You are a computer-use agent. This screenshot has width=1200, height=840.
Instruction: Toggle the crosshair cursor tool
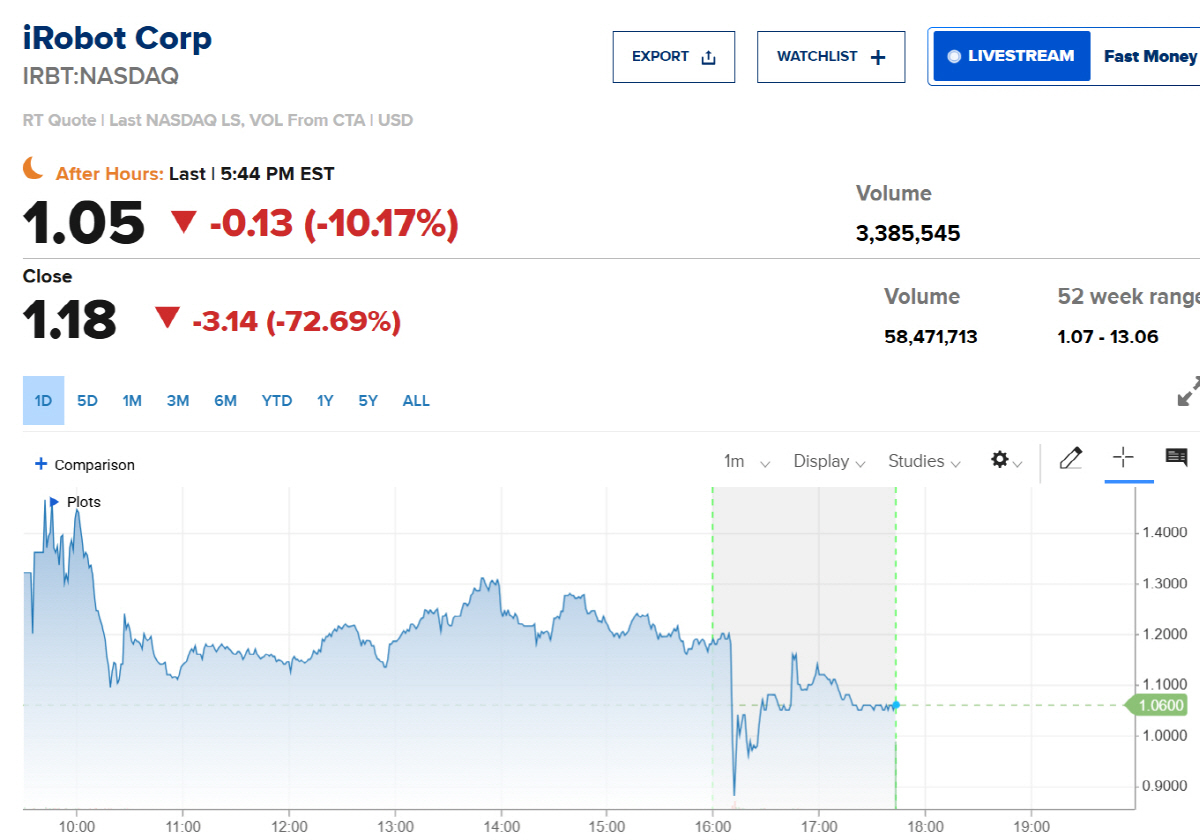(1123, 458)
